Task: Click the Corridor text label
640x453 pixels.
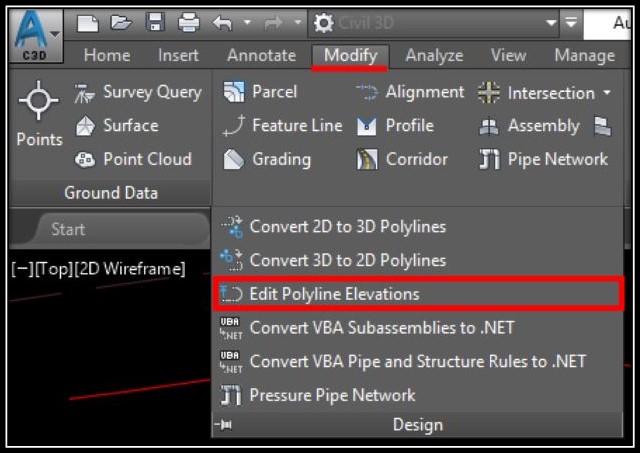Action: pyautogui.click(x=417, y=159)
